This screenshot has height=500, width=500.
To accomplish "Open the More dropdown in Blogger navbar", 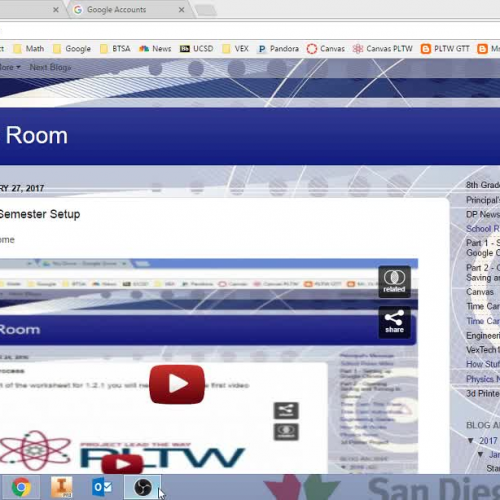I will click(x=10, y=67).
